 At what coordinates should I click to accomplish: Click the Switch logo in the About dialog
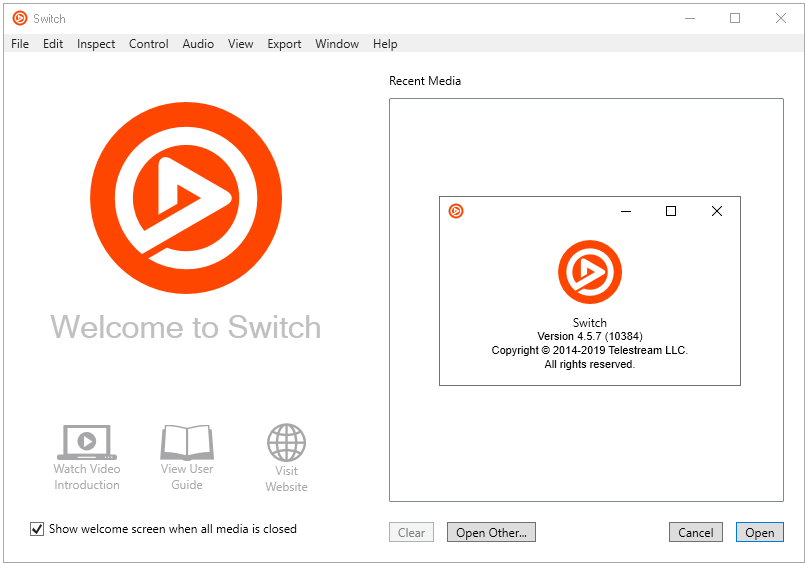[590, 272]
